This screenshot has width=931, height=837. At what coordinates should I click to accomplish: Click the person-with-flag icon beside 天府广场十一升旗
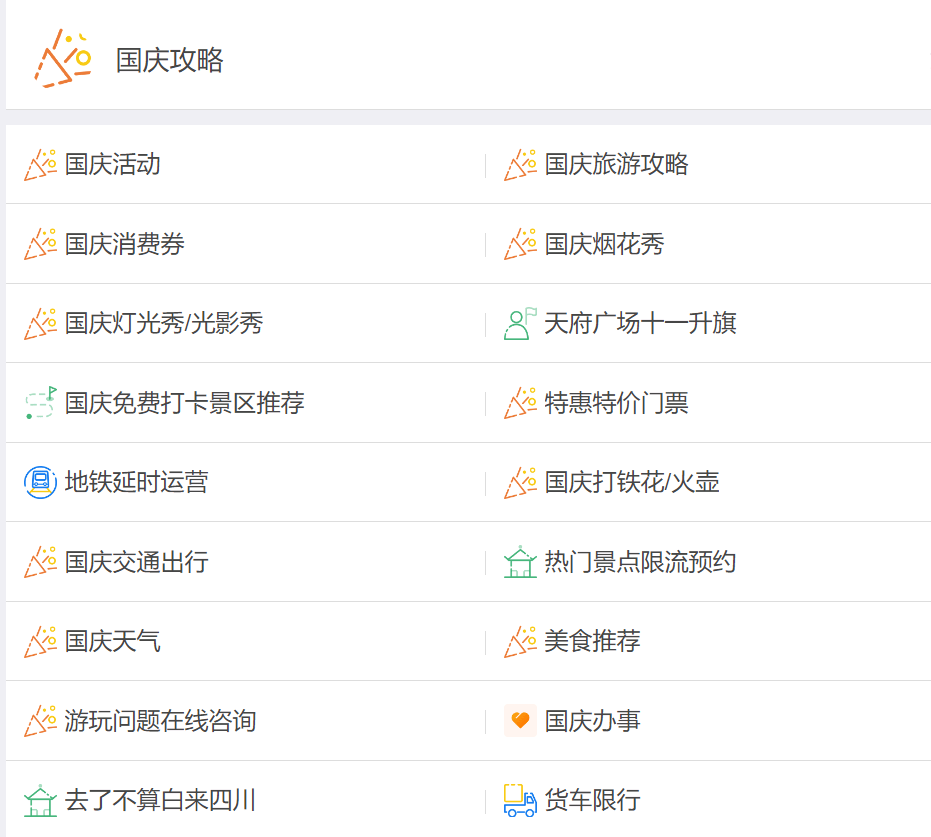(x=520, y=324)
